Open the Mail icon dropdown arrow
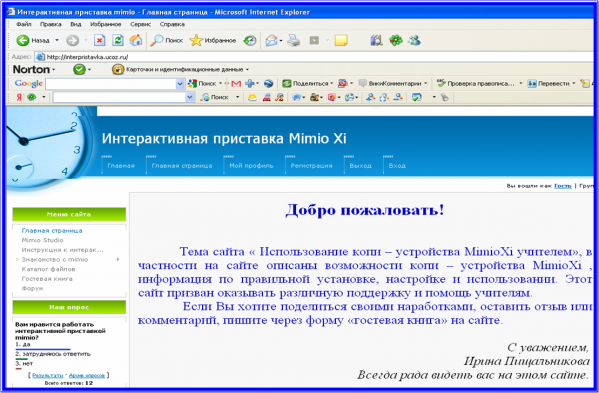 pyautogui.click(x=281, y=40)
